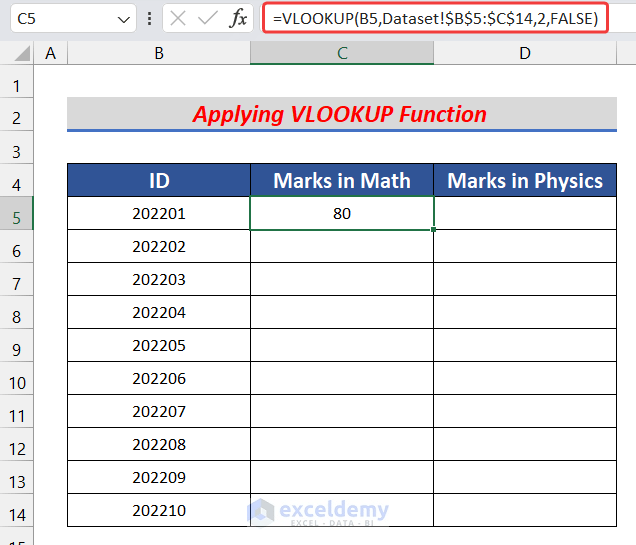636x545 pixels.
Task: Select Marks in Math cell for 202207
Action: click(x=342, y=412)
